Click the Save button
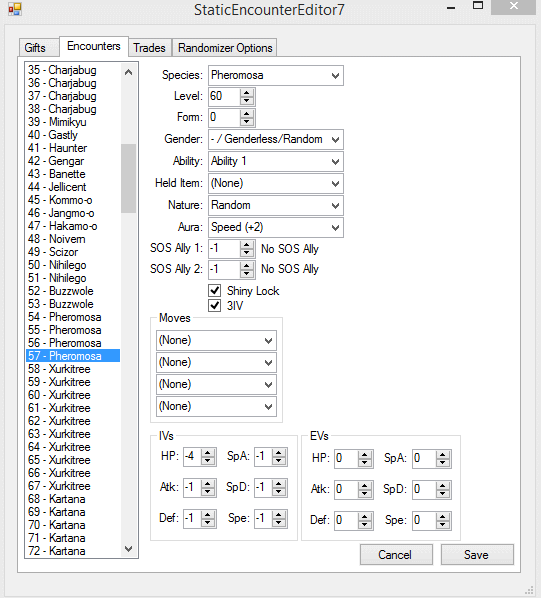 point(477,555)
